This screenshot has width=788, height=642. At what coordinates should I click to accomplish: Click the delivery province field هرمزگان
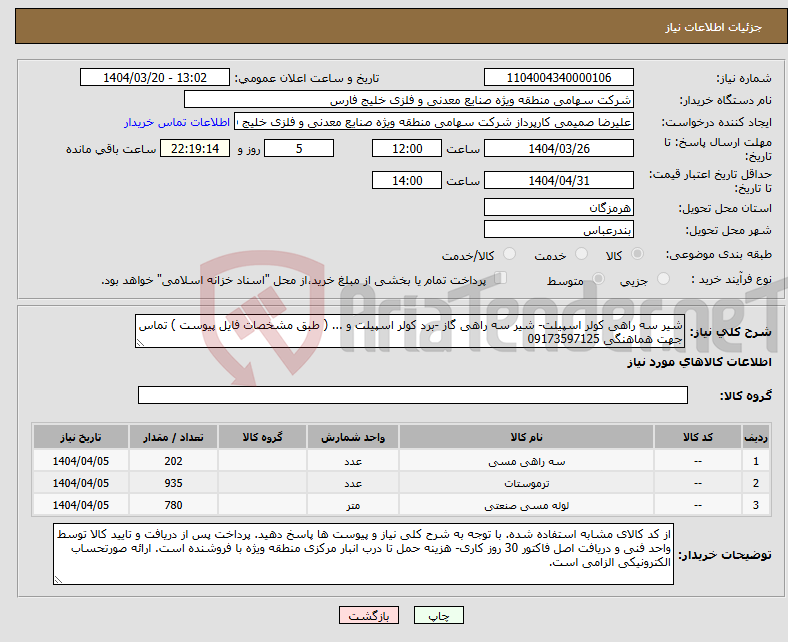tap(559, 207)
